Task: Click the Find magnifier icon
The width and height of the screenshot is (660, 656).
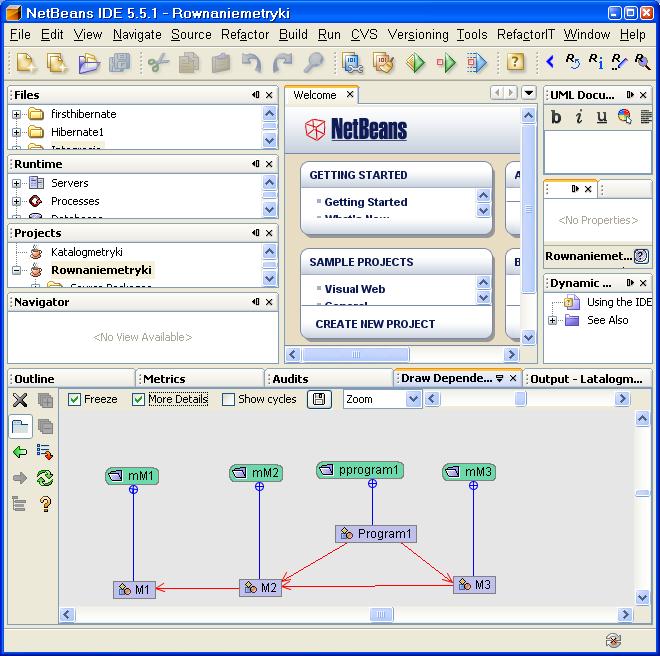Action: pyautogui.click(x=313, y=63)
